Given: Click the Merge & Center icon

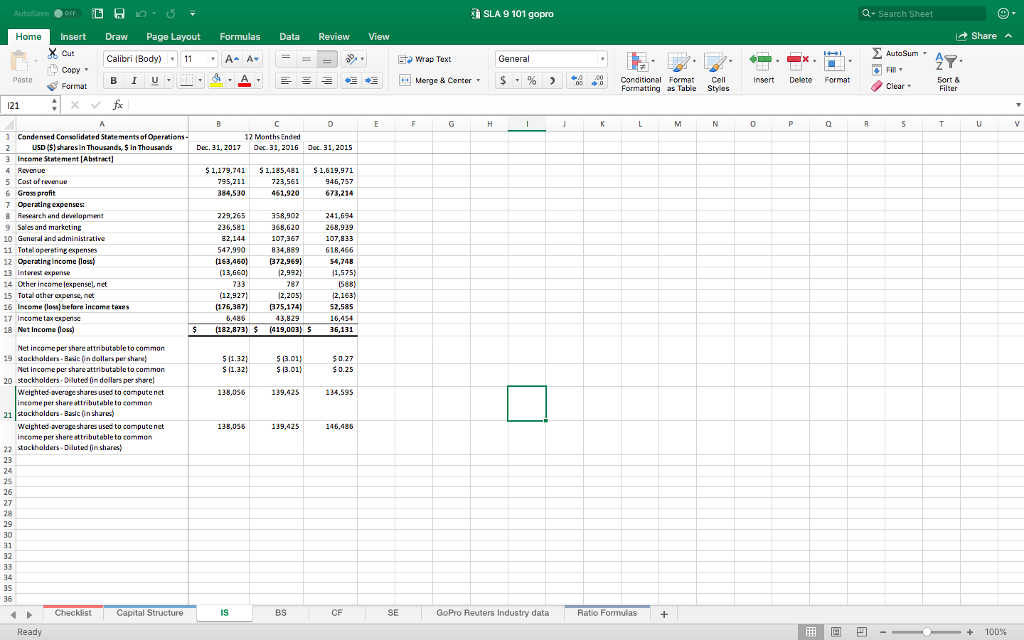Looking at the screenshot, I should click(x=438, y=80).
